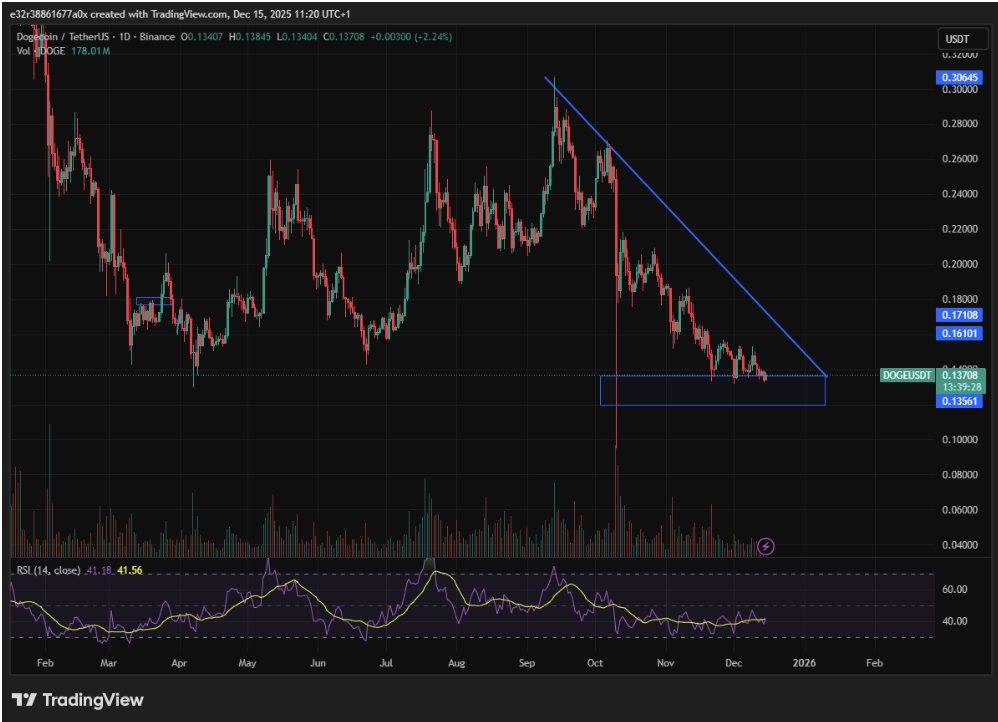This screenshot has height=722, width=998.
Task: Click the Binance exchange label in the legend
Action: (158, 36)
